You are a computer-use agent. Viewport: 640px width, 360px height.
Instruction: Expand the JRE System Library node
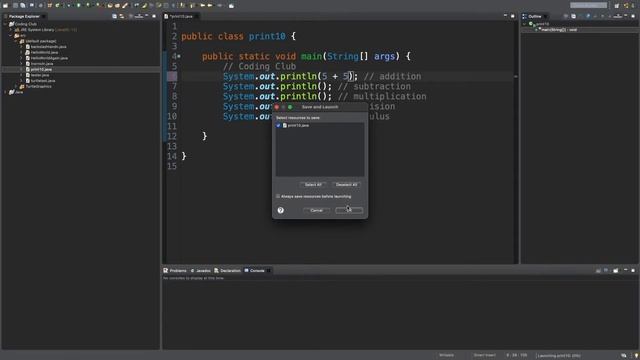pyautogui.click(x=11, y=30)
